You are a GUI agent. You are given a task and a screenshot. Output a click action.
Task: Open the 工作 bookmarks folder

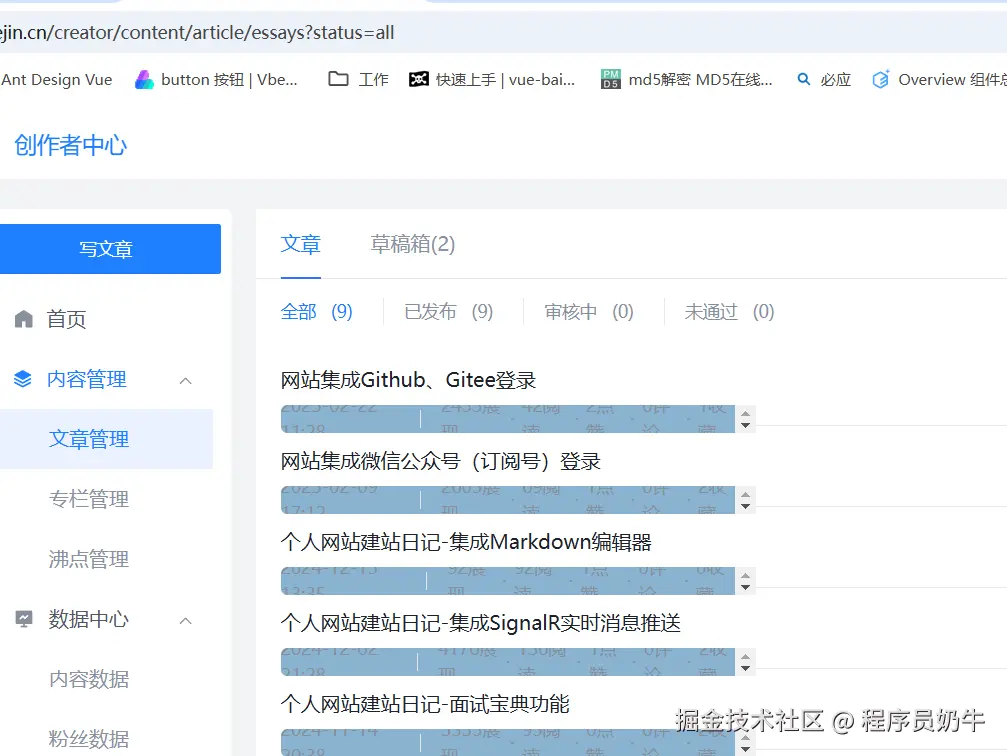coord(357,79)
